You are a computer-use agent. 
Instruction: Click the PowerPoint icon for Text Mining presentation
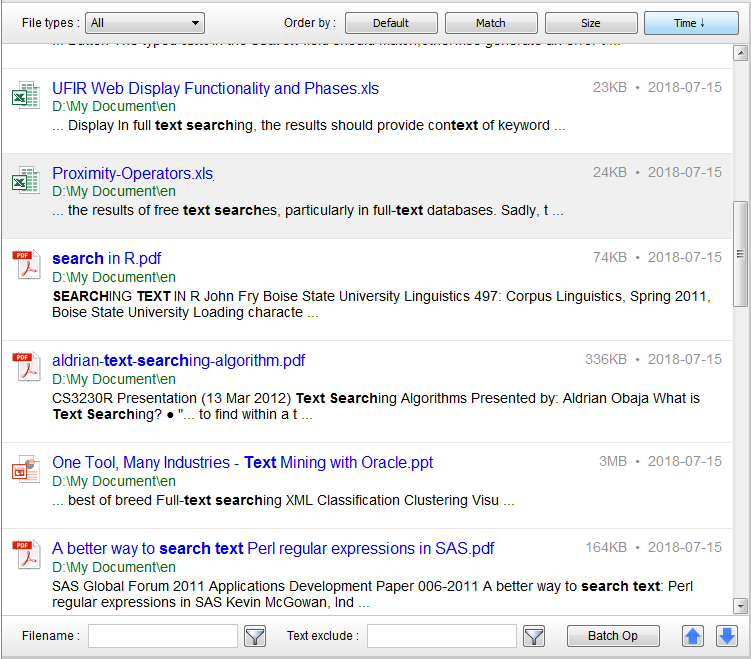pyautogui.click(x=25, y=471)
